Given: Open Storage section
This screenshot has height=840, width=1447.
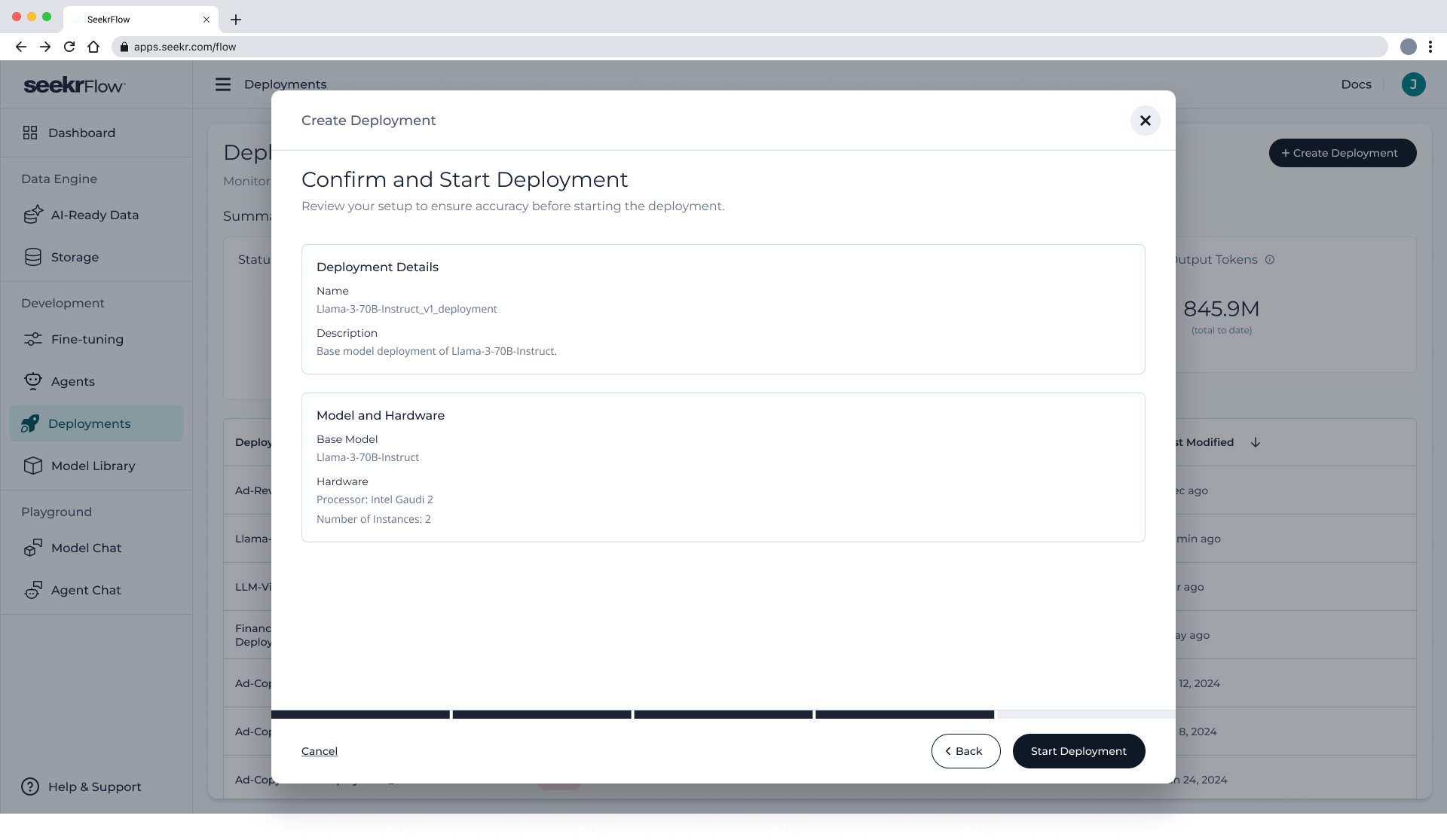Looking at the screenshot, I should 96,257.
